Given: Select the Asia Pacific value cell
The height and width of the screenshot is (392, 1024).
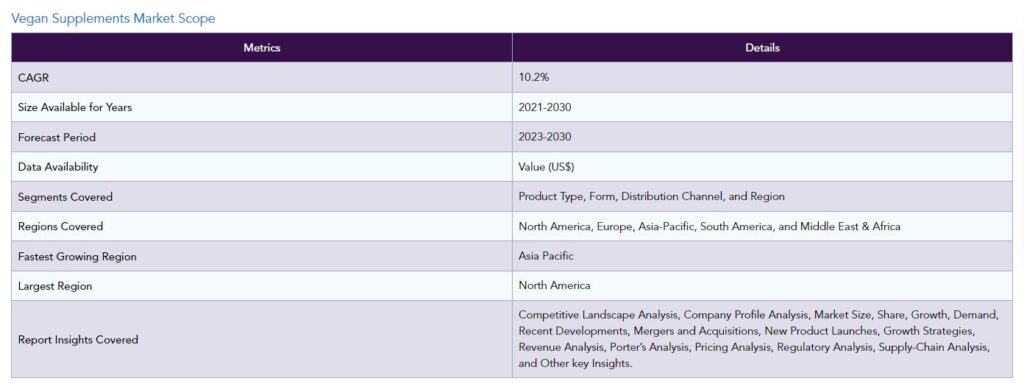Looking at the screenshot, I should tap(762, 256).
